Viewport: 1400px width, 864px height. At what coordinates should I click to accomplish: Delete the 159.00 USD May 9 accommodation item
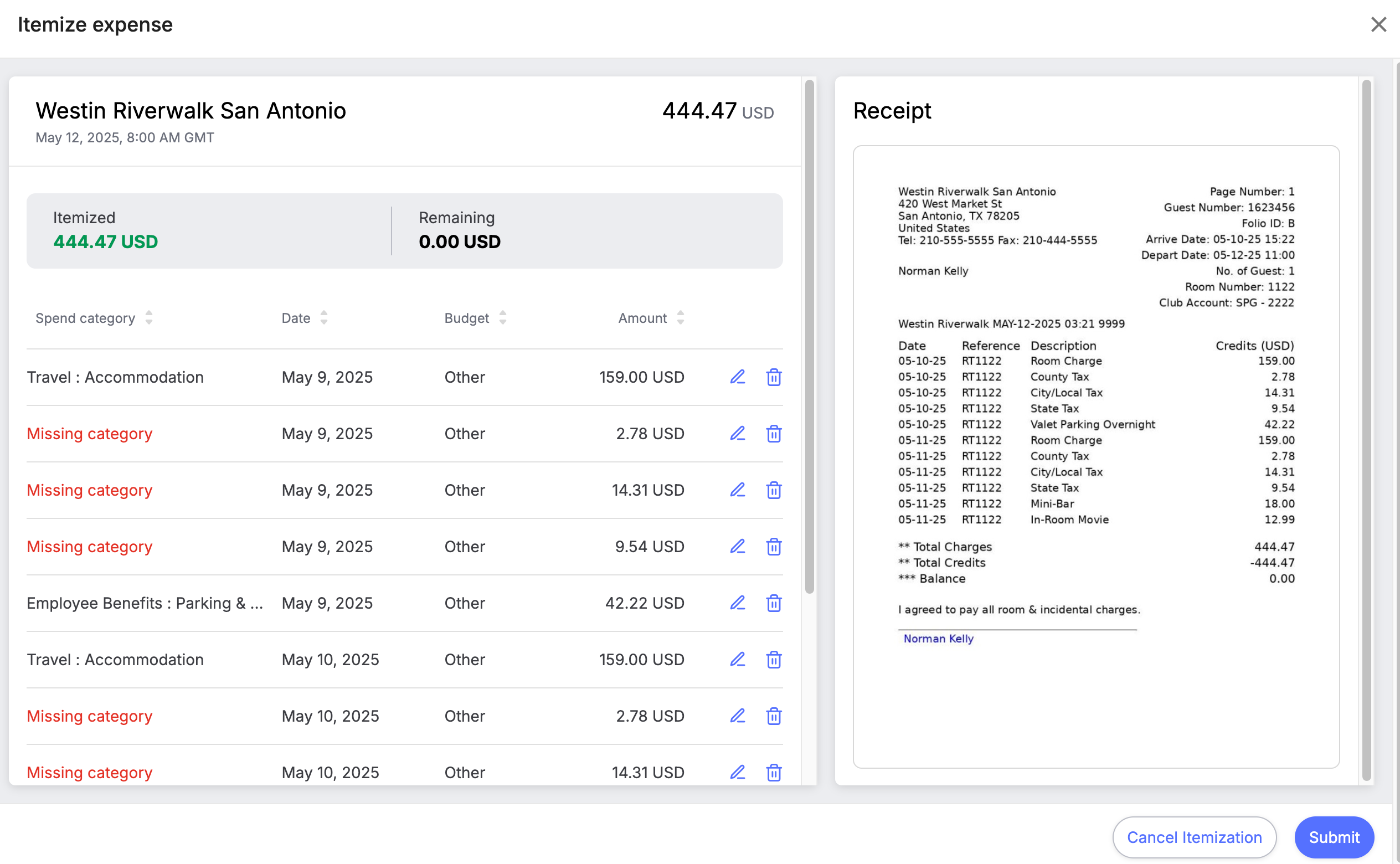point(774,377)
